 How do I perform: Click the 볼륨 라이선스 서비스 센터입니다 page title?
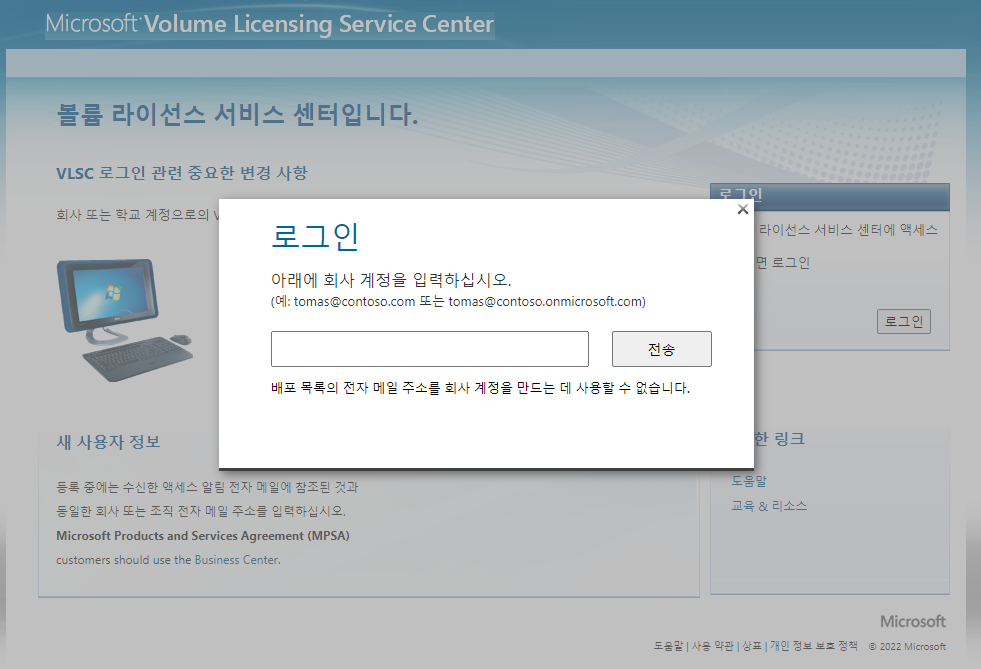coord(237,115)
